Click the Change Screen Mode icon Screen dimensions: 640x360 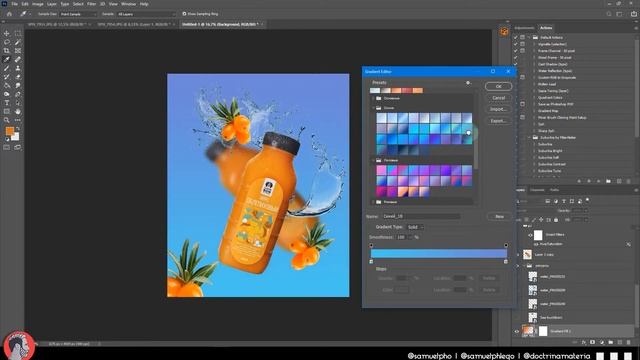[18, 147]
